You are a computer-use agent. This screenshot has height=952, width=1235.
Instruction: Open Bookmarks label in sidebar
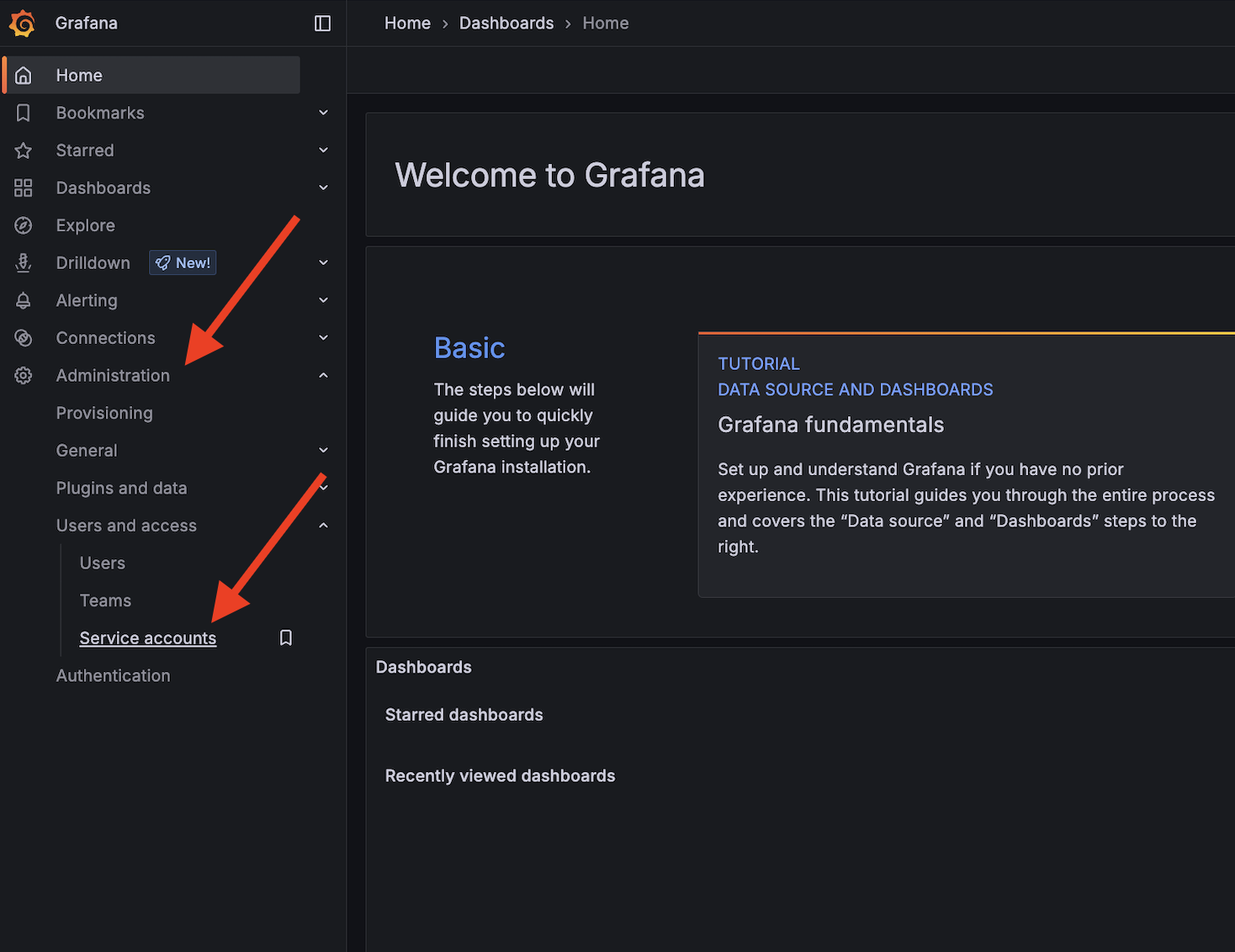coord(100,113)
